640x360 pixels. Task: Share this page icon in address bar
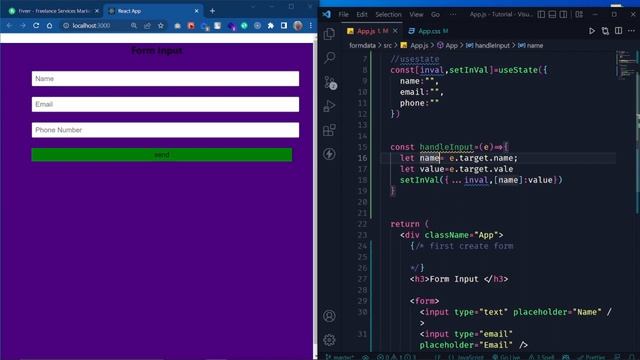147,25
